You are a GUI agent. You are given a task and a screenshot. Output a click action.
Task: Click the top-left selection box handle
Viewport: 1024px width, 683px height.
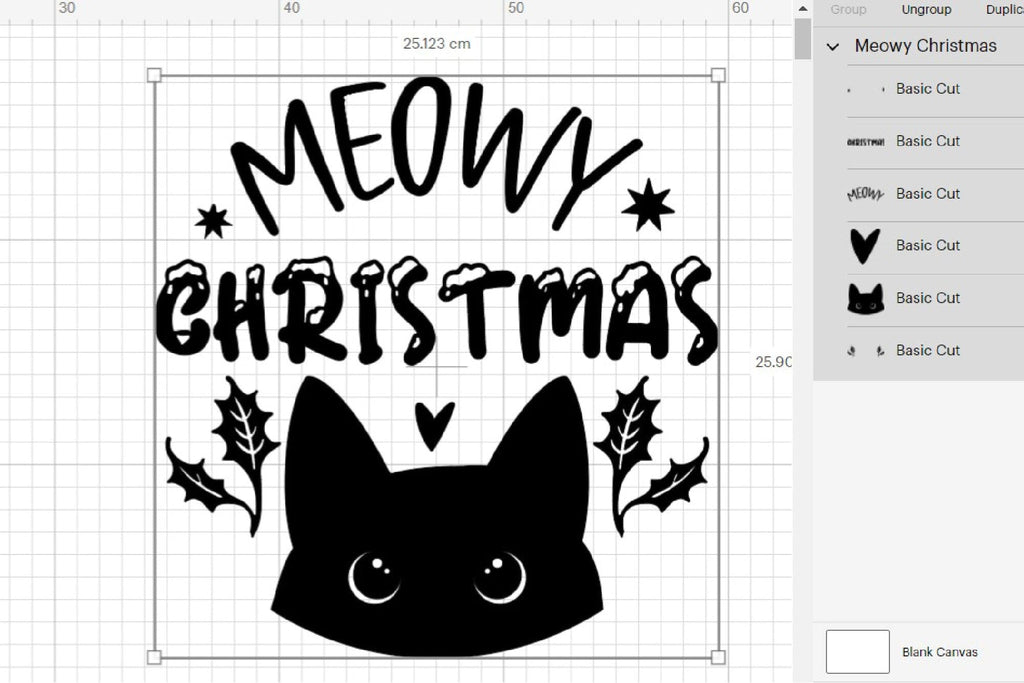[x=154, y=75]
